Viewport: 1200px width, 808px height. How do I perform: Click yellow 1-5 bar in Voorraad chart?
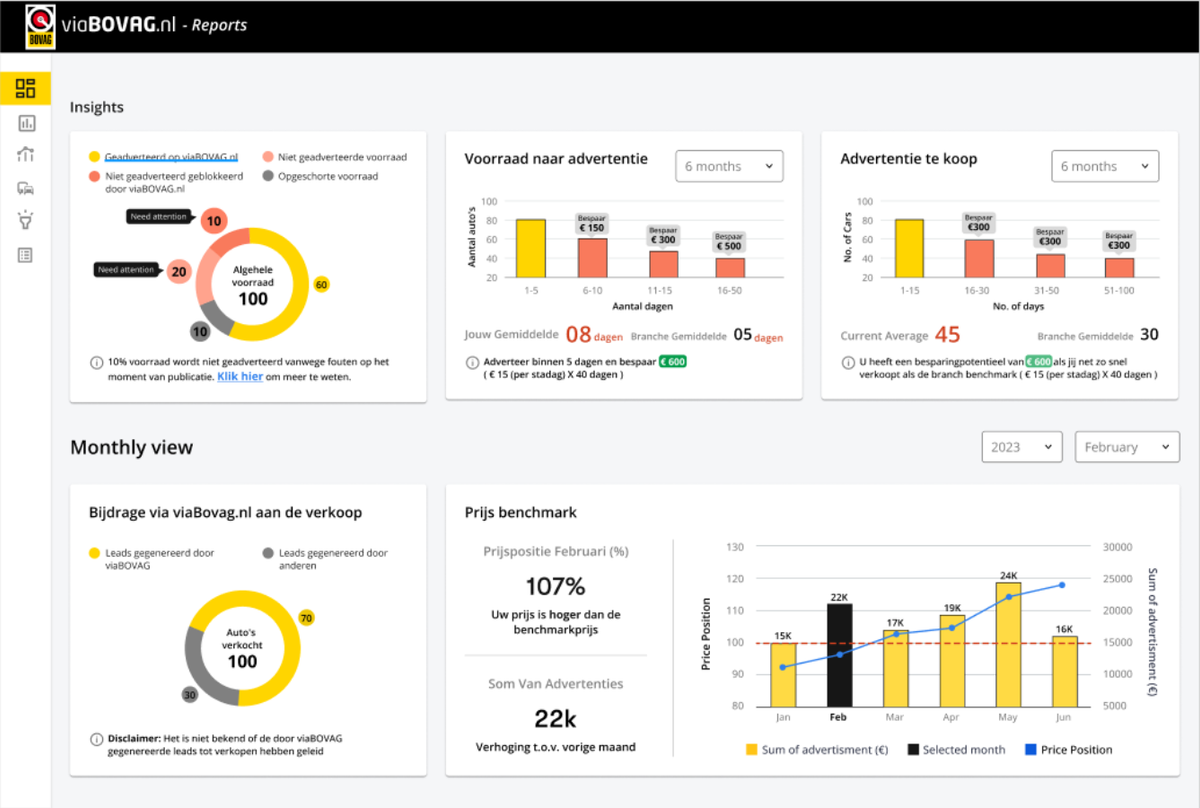pos(530,248)
